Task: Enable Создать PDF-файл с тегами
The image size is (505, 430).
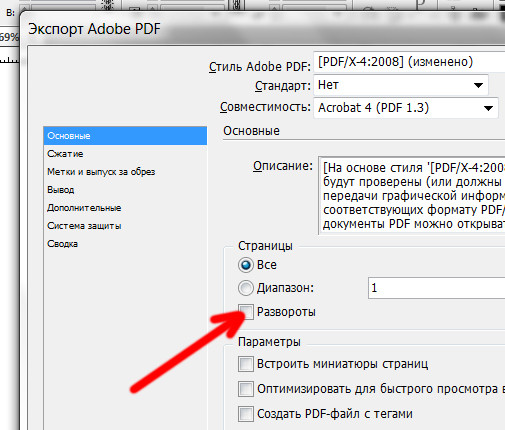Action: pyautogui.click(x=246, y=414)
